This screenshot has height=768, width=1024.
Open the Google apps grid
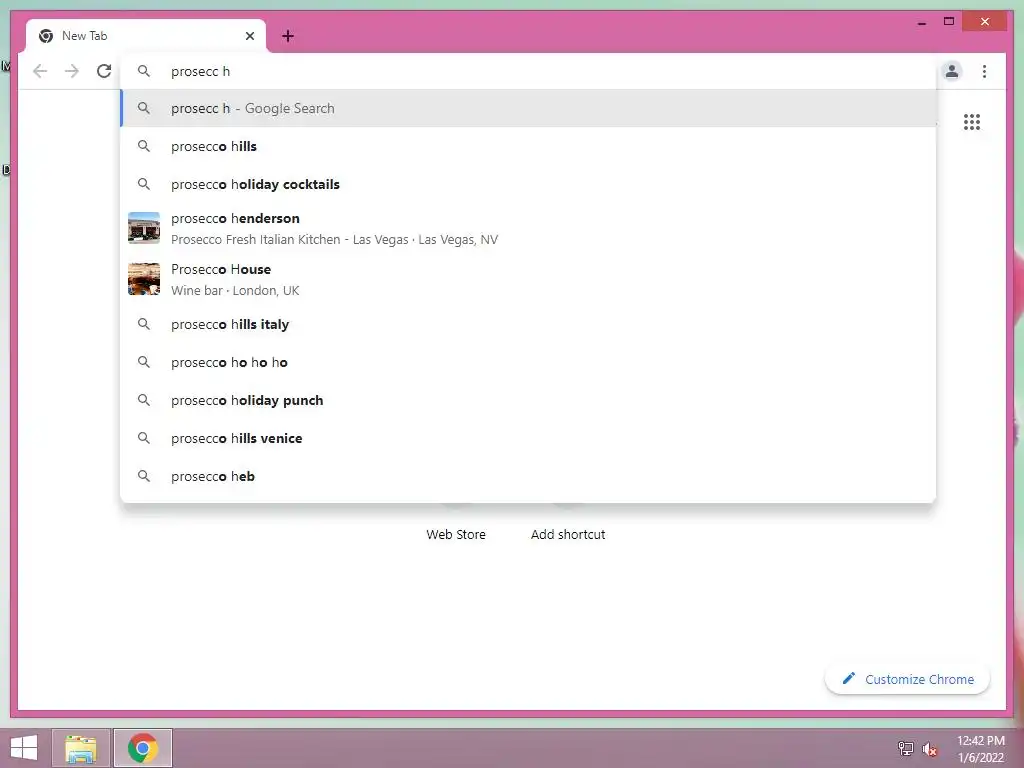[972, 122]
